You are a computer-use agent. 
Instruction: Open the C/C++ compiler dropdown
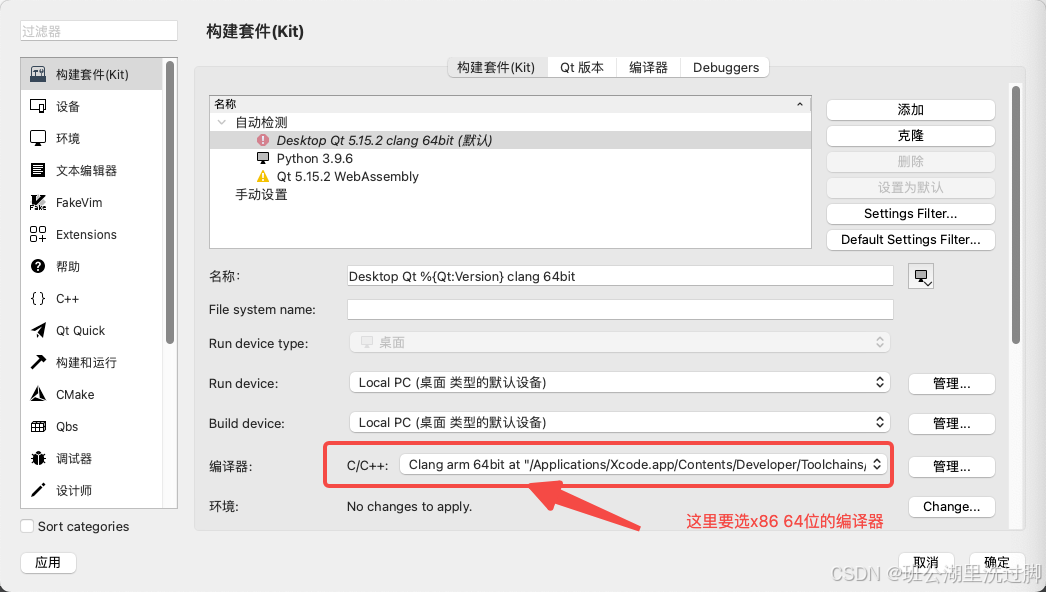[x=643, y=465]
